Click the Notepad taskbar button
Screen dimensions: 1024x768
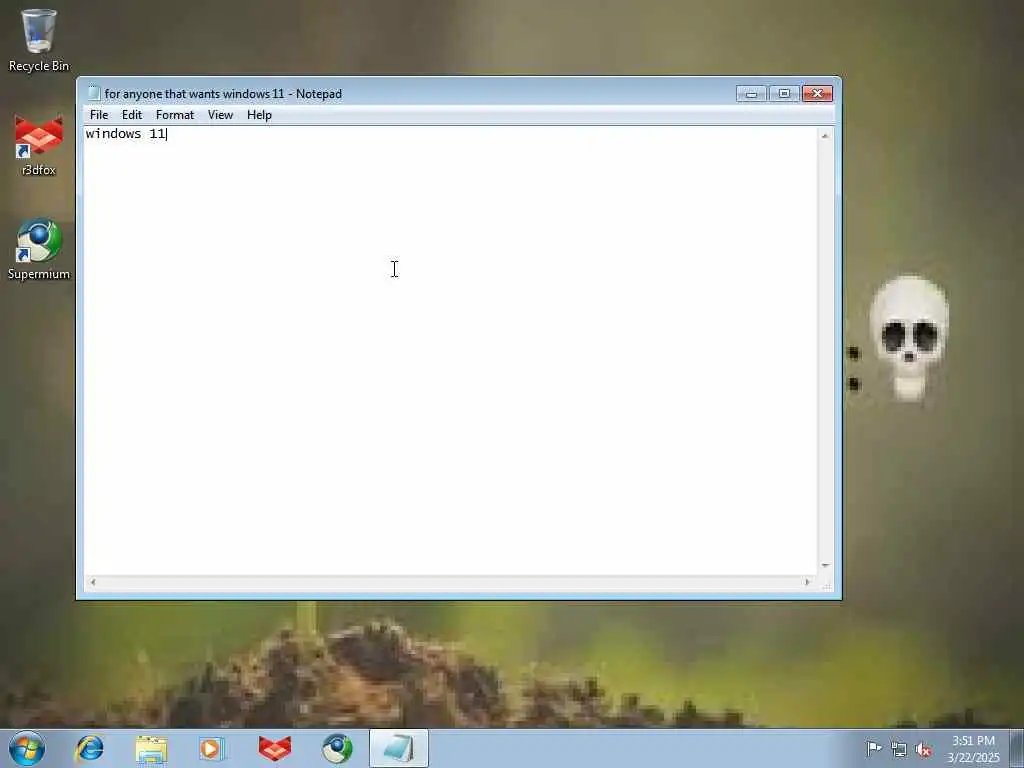click(398, 748)
